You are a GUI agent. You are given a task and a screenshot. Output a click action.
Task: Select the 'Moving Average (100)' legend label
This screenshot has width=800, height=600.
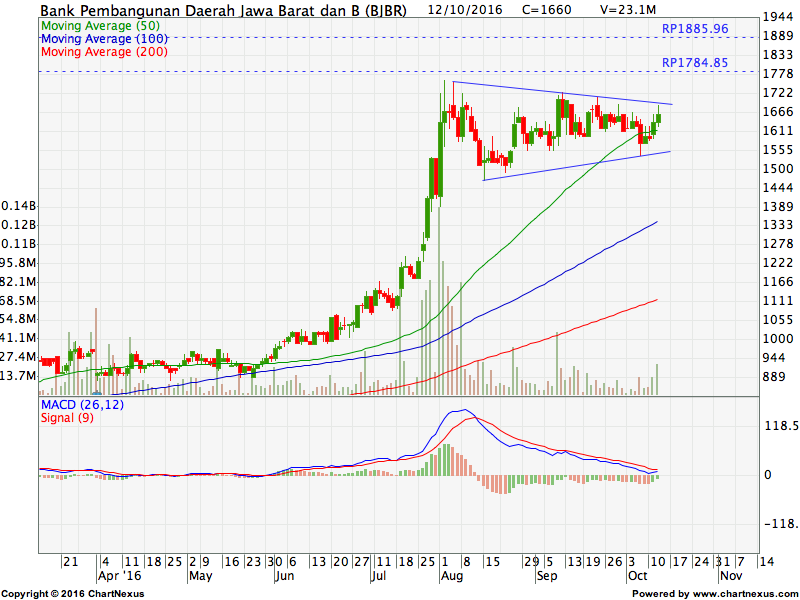(104, 39)
